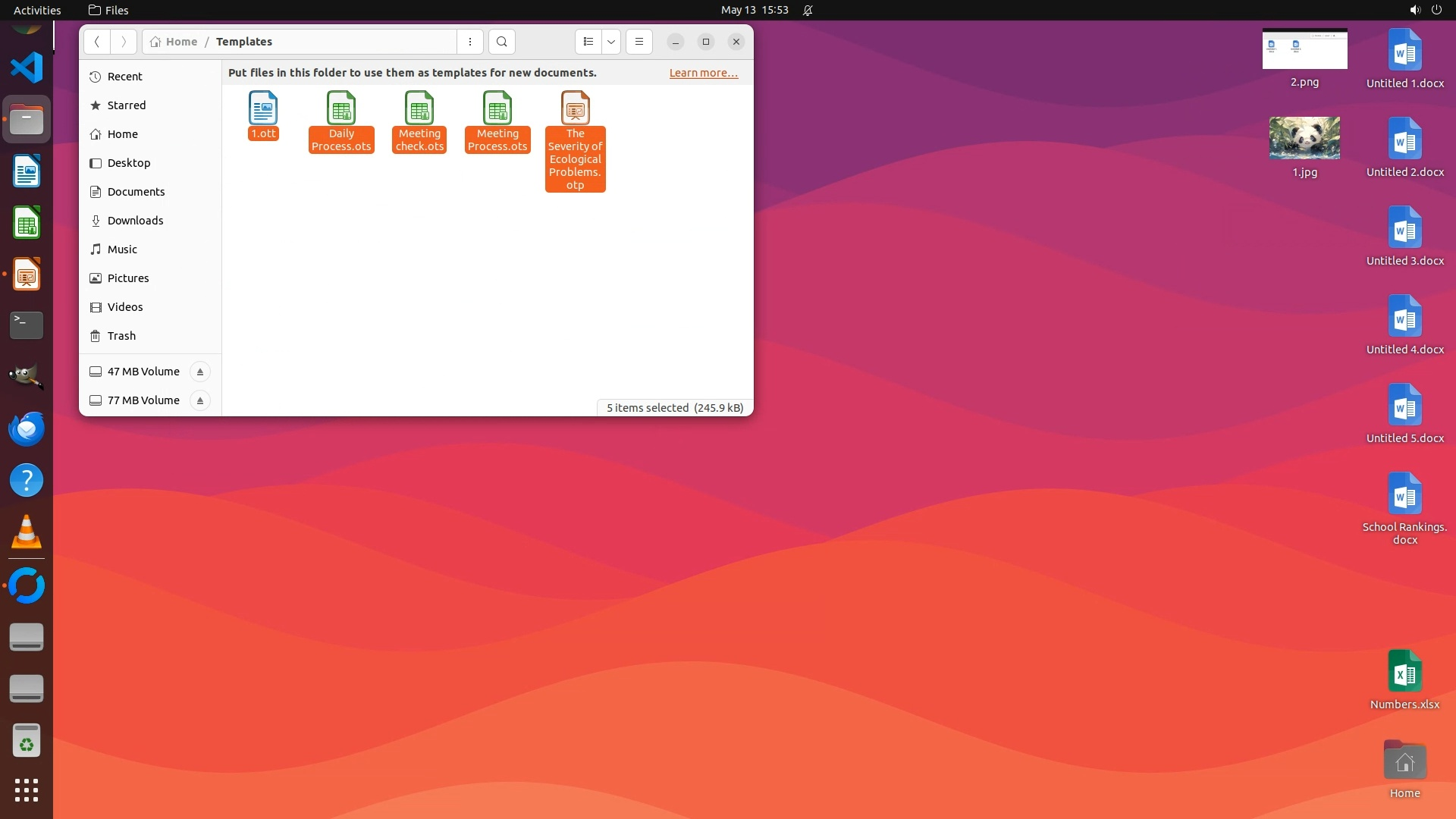Open the path bar three-dots menu
Image resolution: width=1456 pixels, height=819 pixels.
click(x=470, y=42)
